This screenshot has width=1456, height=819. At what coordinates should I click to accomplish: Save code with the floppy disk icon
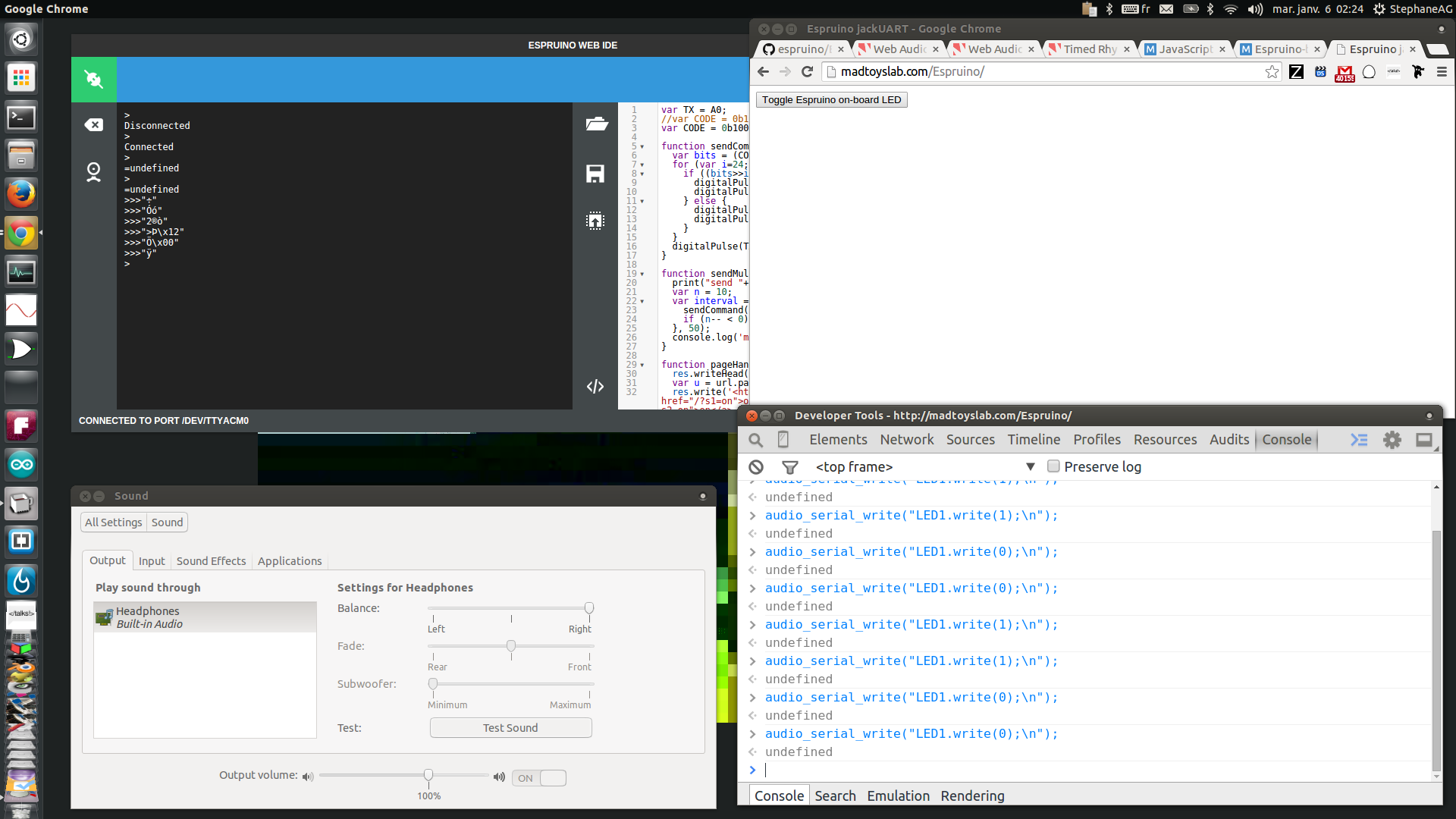pos(595,174)
